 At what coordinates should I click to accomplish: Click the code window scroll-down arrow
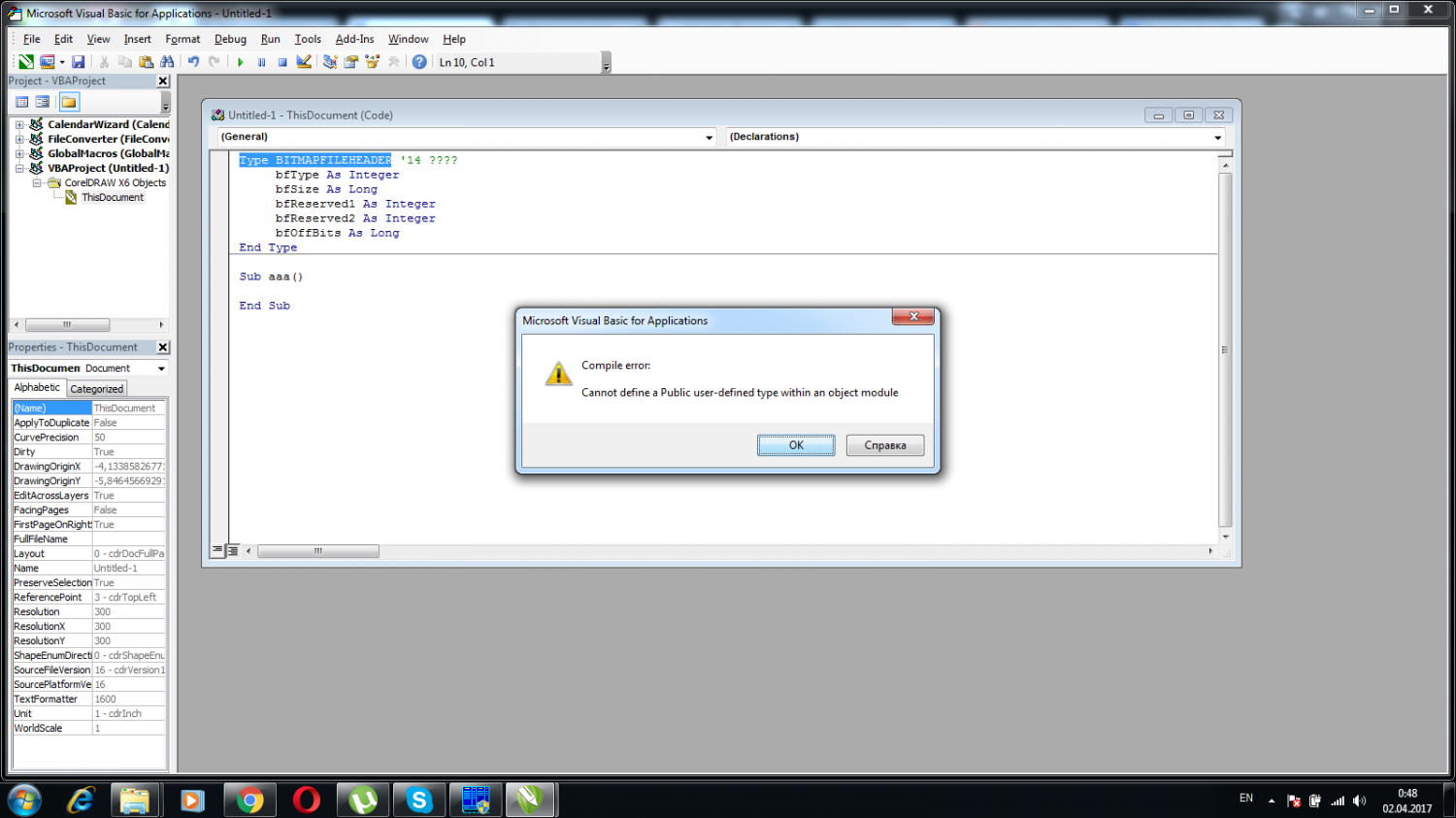(x=1225, y=537)
